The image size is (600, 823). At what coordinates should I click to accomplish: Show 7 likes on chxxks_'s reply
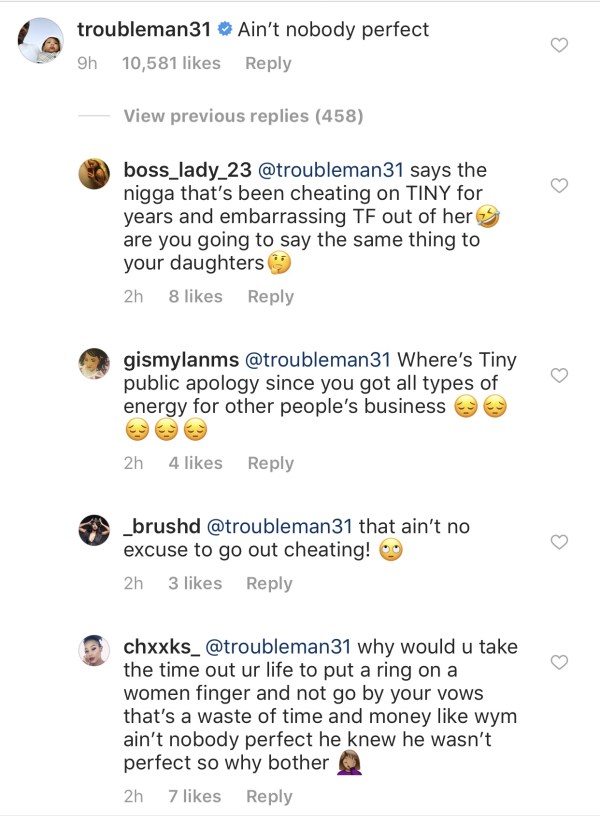coord(195,796)
